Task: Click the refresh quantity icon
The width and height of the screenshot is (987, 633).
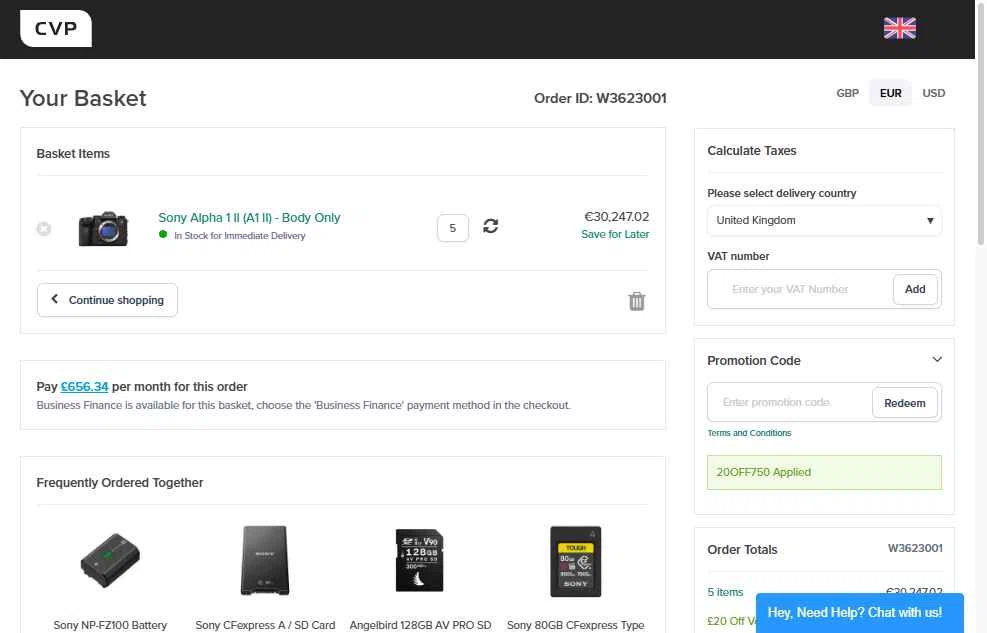Action: pos(490,226)
